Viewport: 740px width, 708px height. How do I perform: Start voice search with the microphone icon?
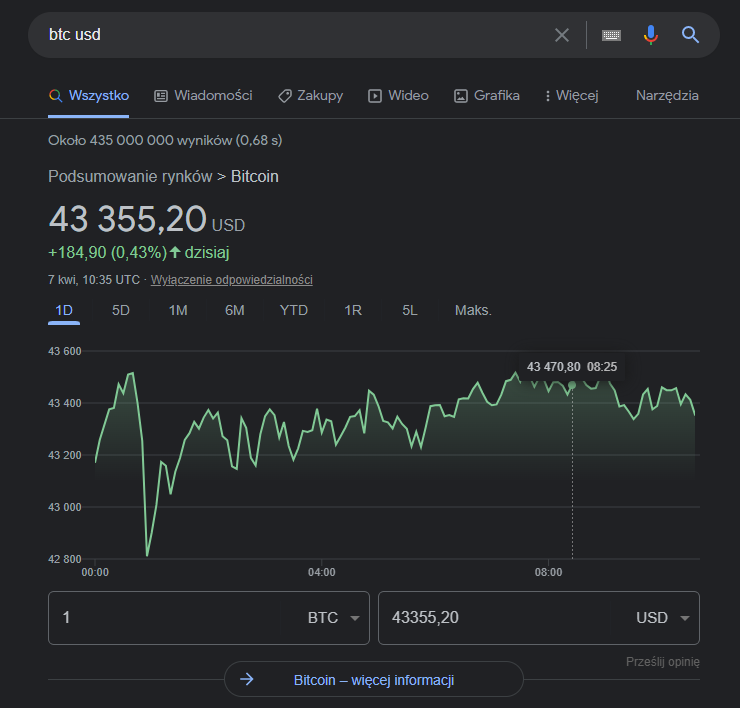pyautogui.click(x=651, y=35)
